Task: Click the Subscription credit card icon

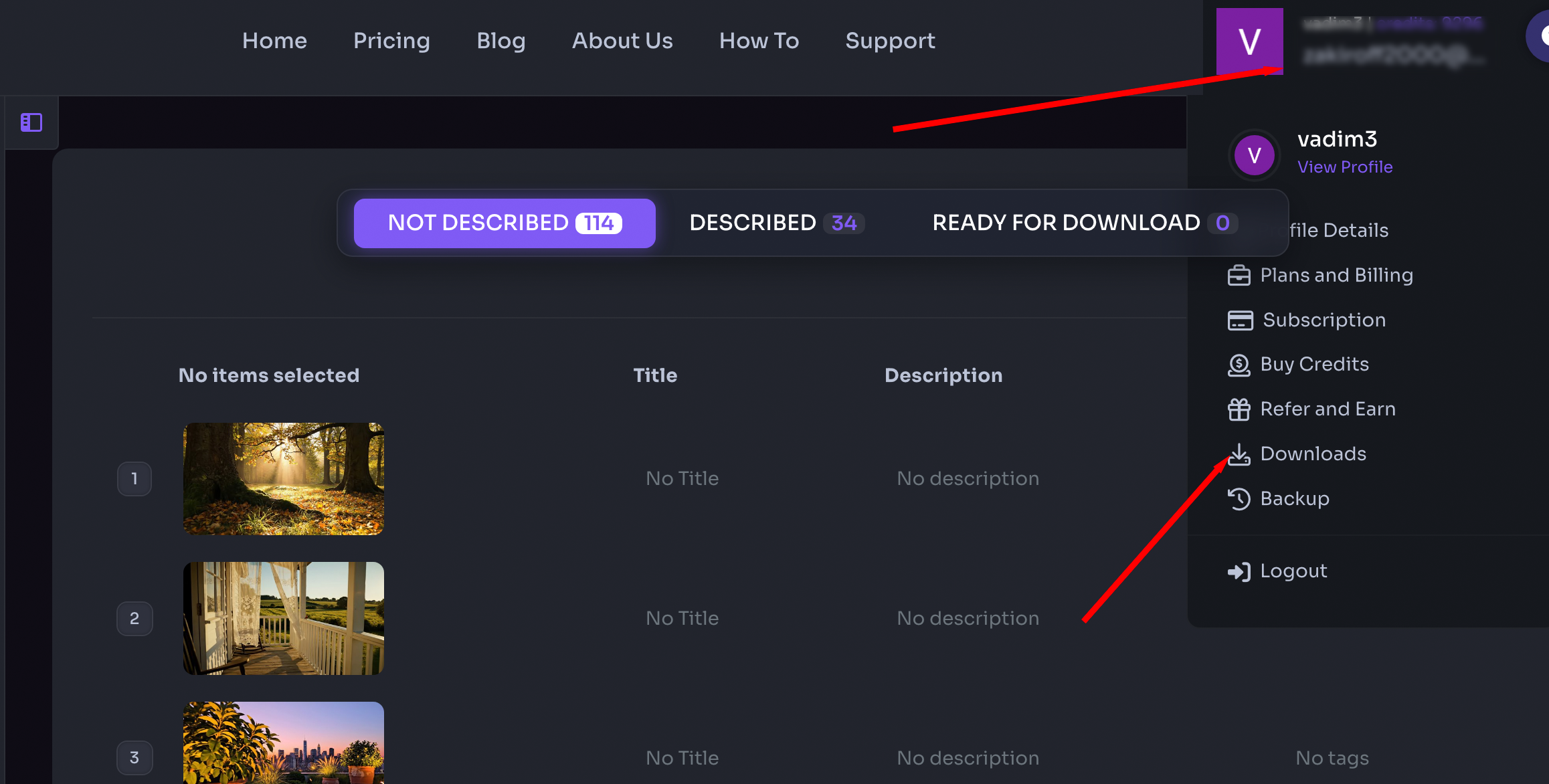Action: (x=1240, y=320)
